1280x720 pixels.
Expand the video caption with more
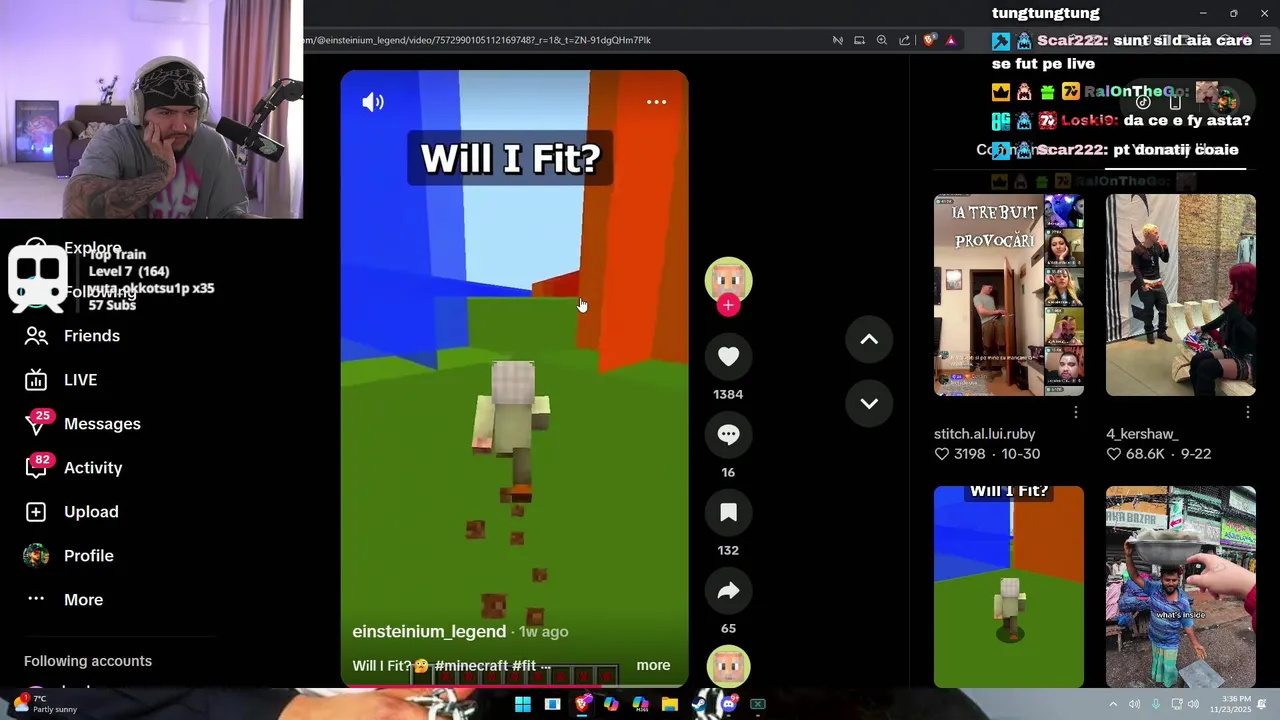[x=653, y=665]
